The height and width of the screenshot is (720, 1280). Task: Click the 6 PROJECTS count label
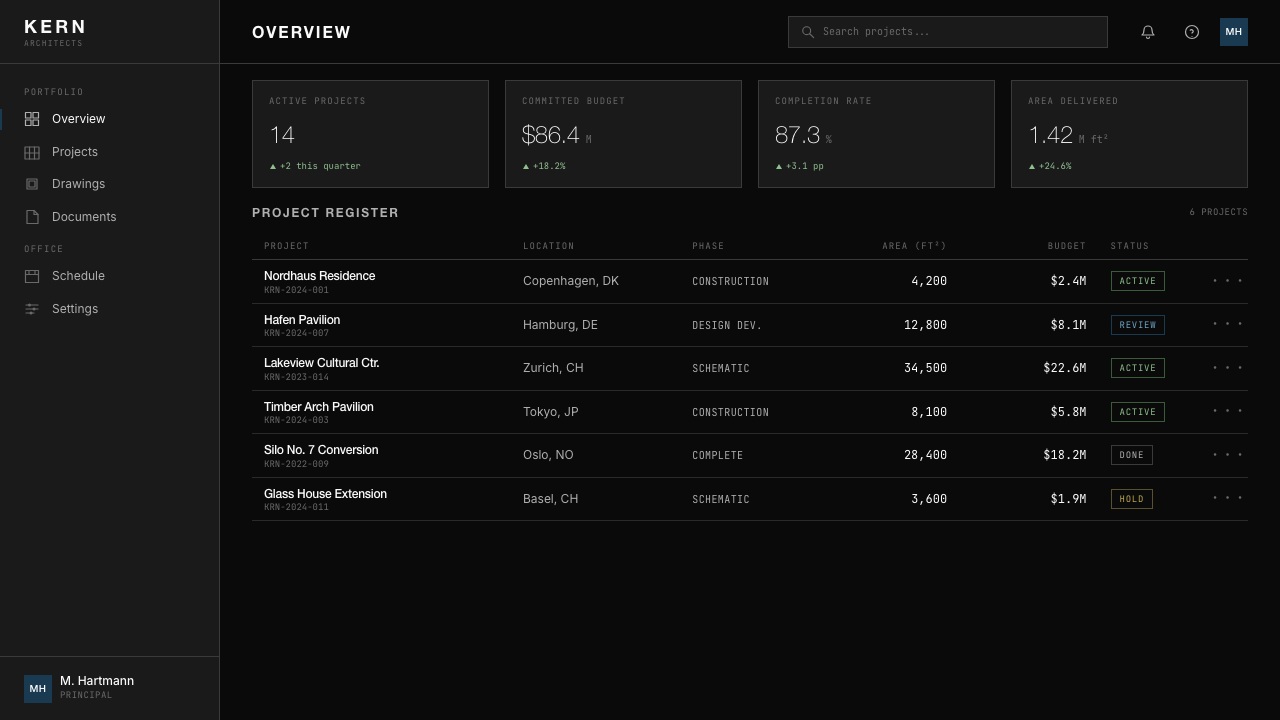point(1218,212)
